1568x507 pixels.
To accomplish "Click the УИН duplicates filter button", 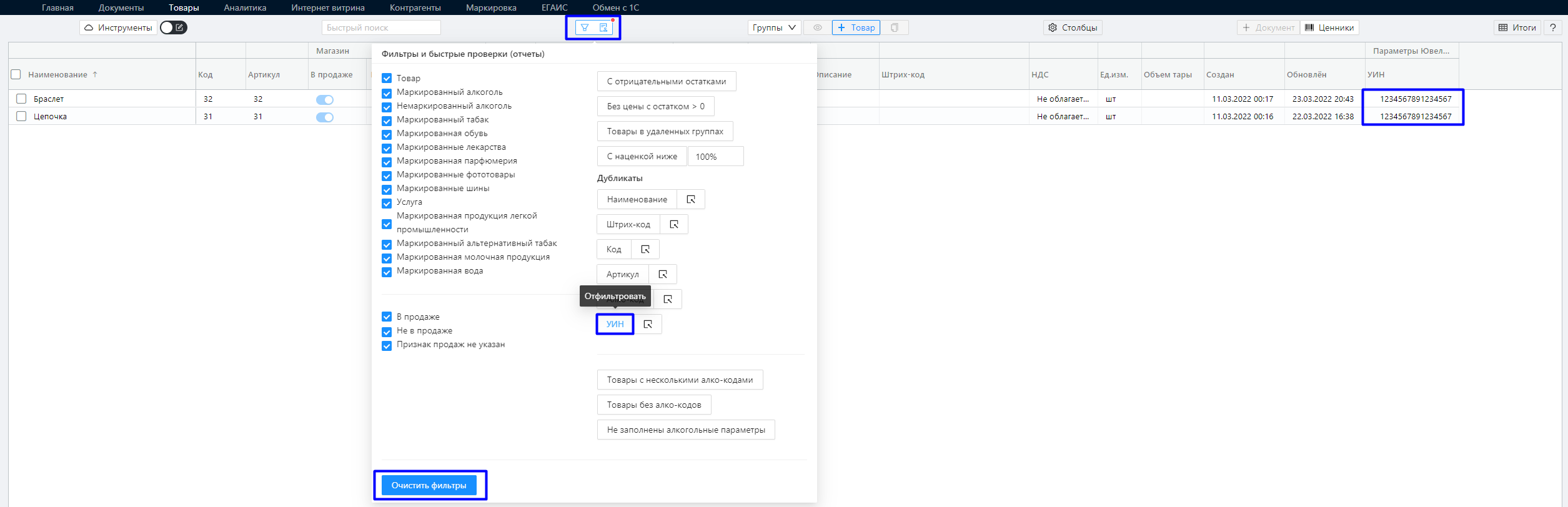I will 615,324.
